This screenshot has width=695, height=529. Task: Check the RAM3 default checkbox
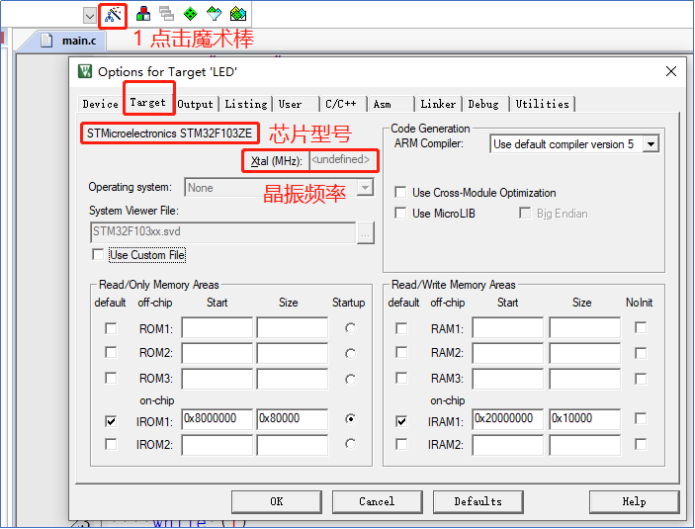(x=401, y=378)
